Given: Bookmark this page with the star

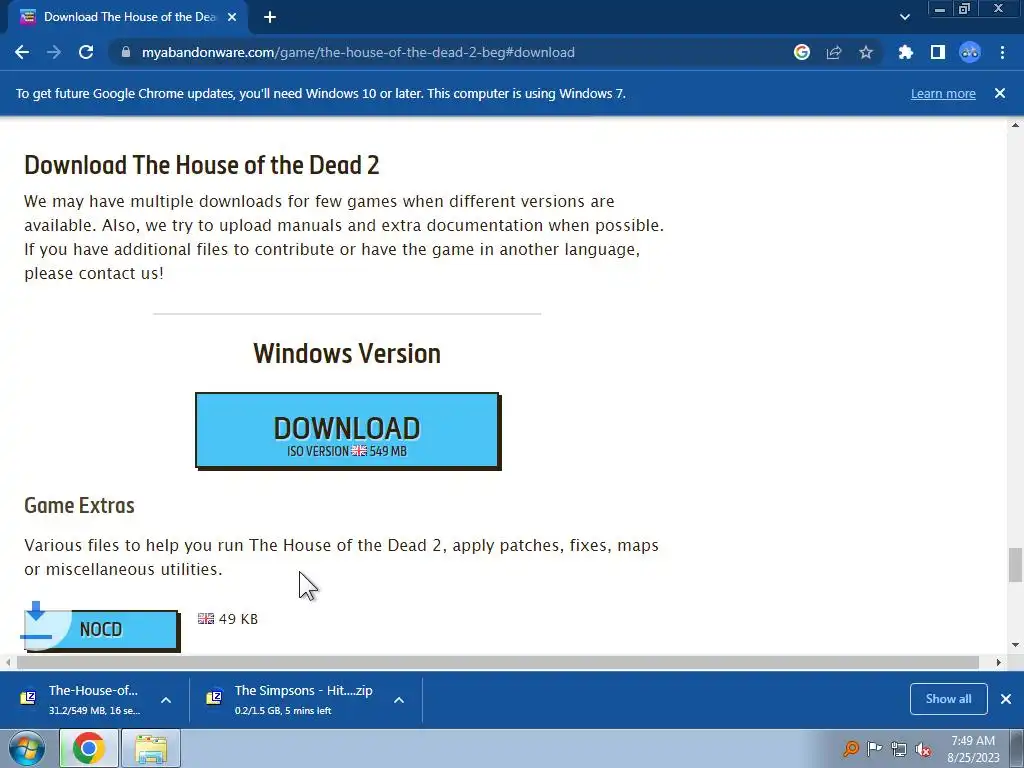Looking at the screenshot, I should pos(866,52).
